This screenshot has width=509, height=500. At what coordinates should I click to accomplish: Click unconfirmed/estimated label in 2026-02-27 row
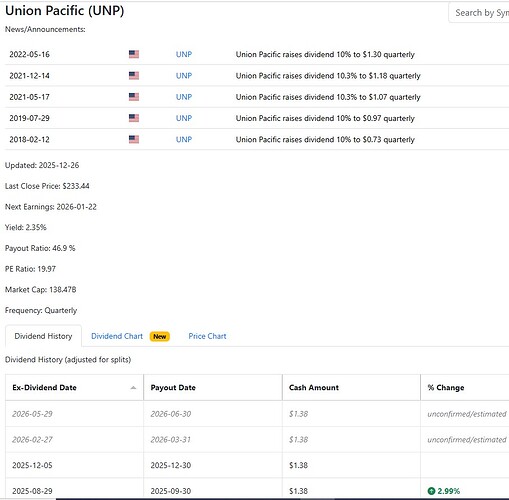[x=467, y=440]
